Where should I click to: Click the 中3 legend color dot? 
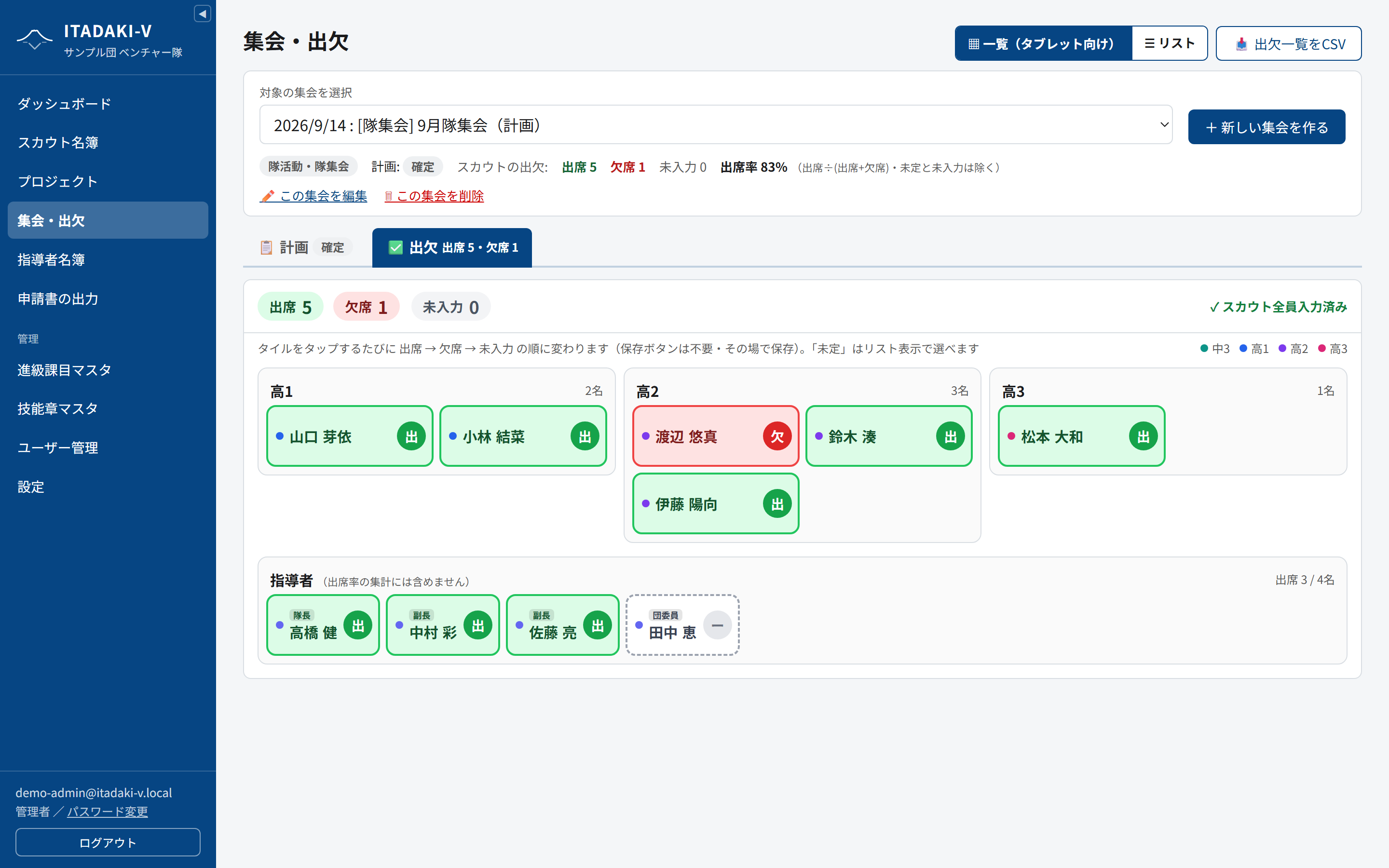(1204, 349)
